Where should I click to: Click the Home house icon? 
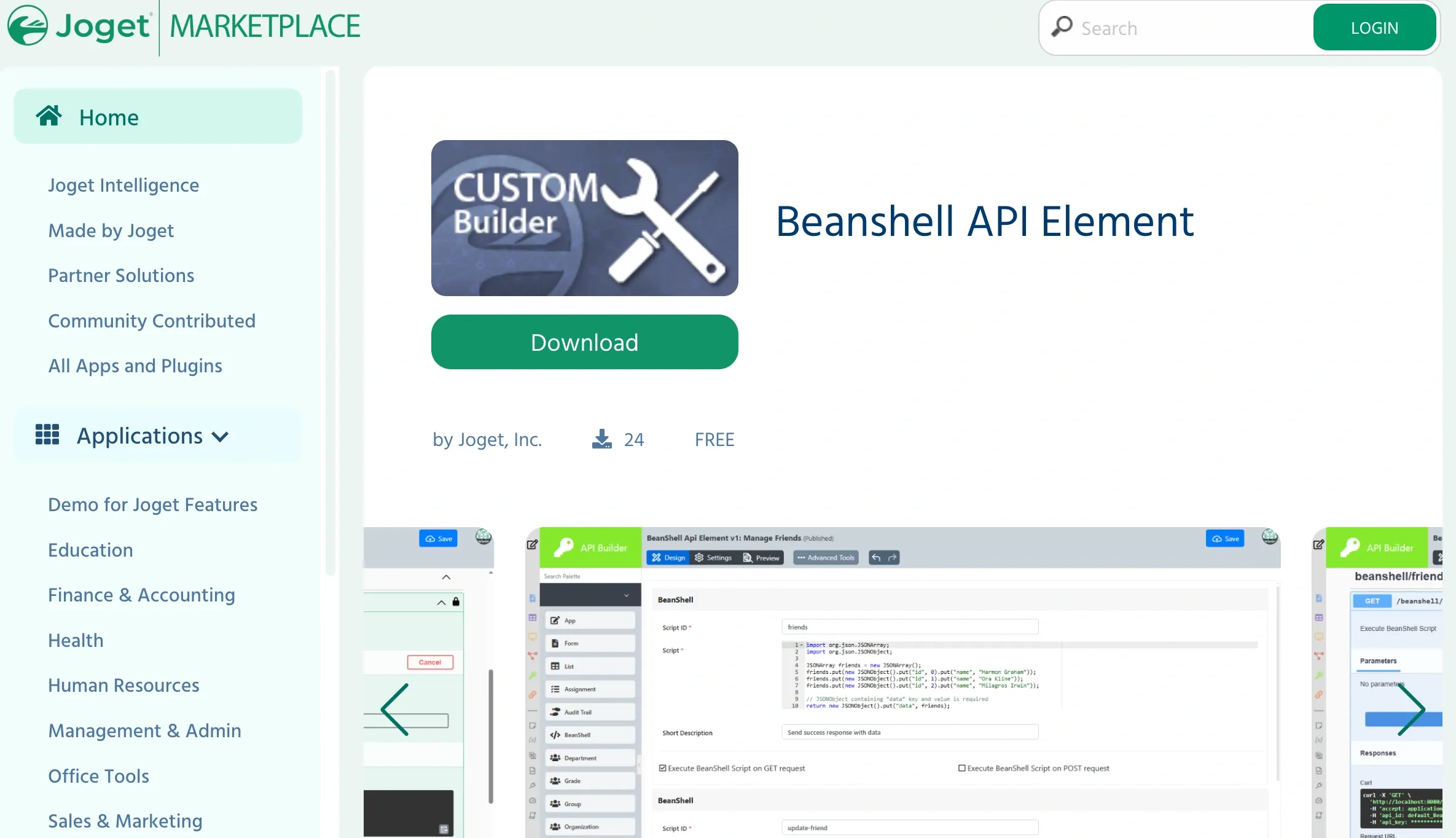(x=49, y=116)
